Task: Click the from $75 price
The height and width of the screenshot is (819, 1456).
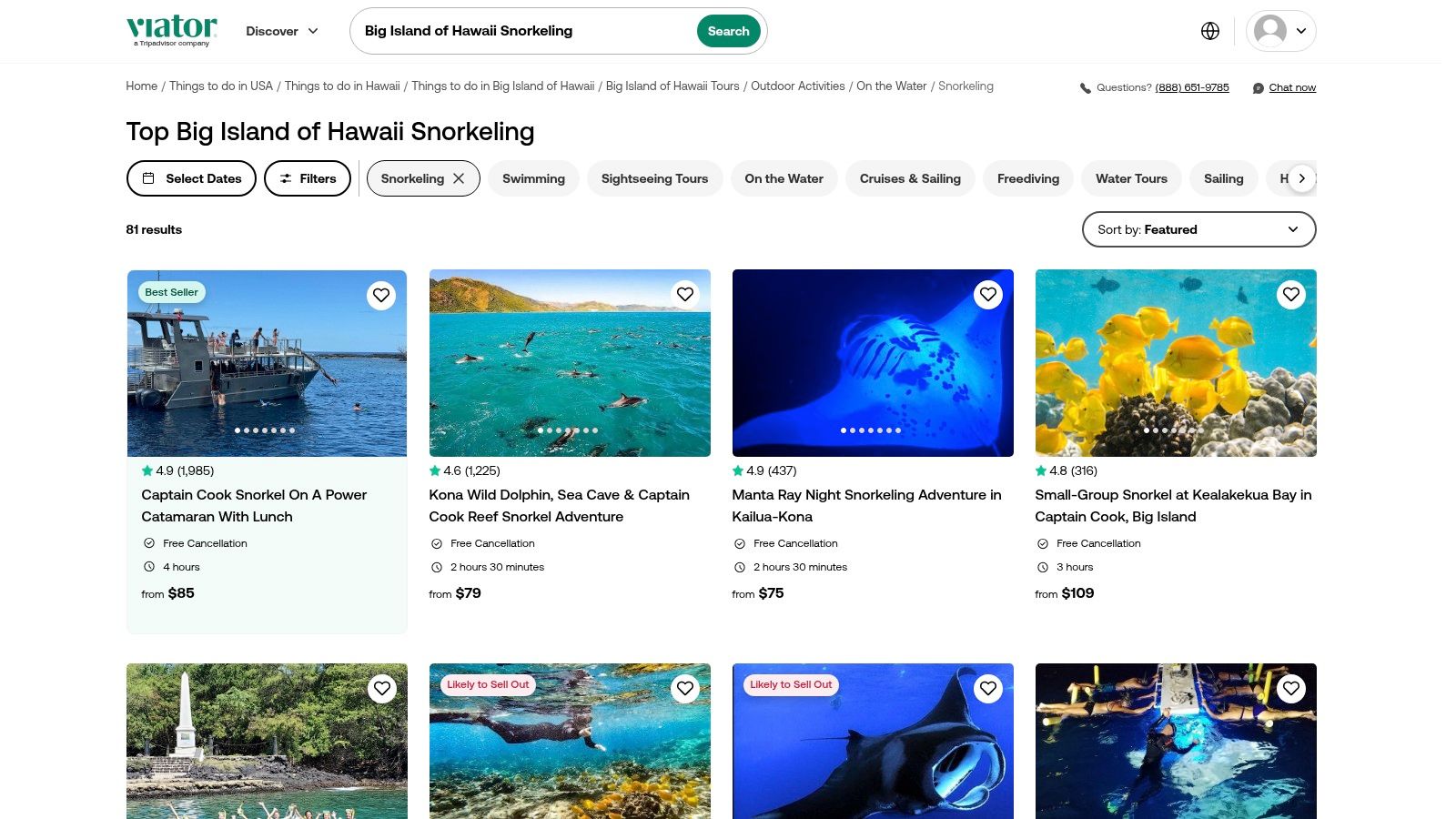Action: click(x=758, y=593)
